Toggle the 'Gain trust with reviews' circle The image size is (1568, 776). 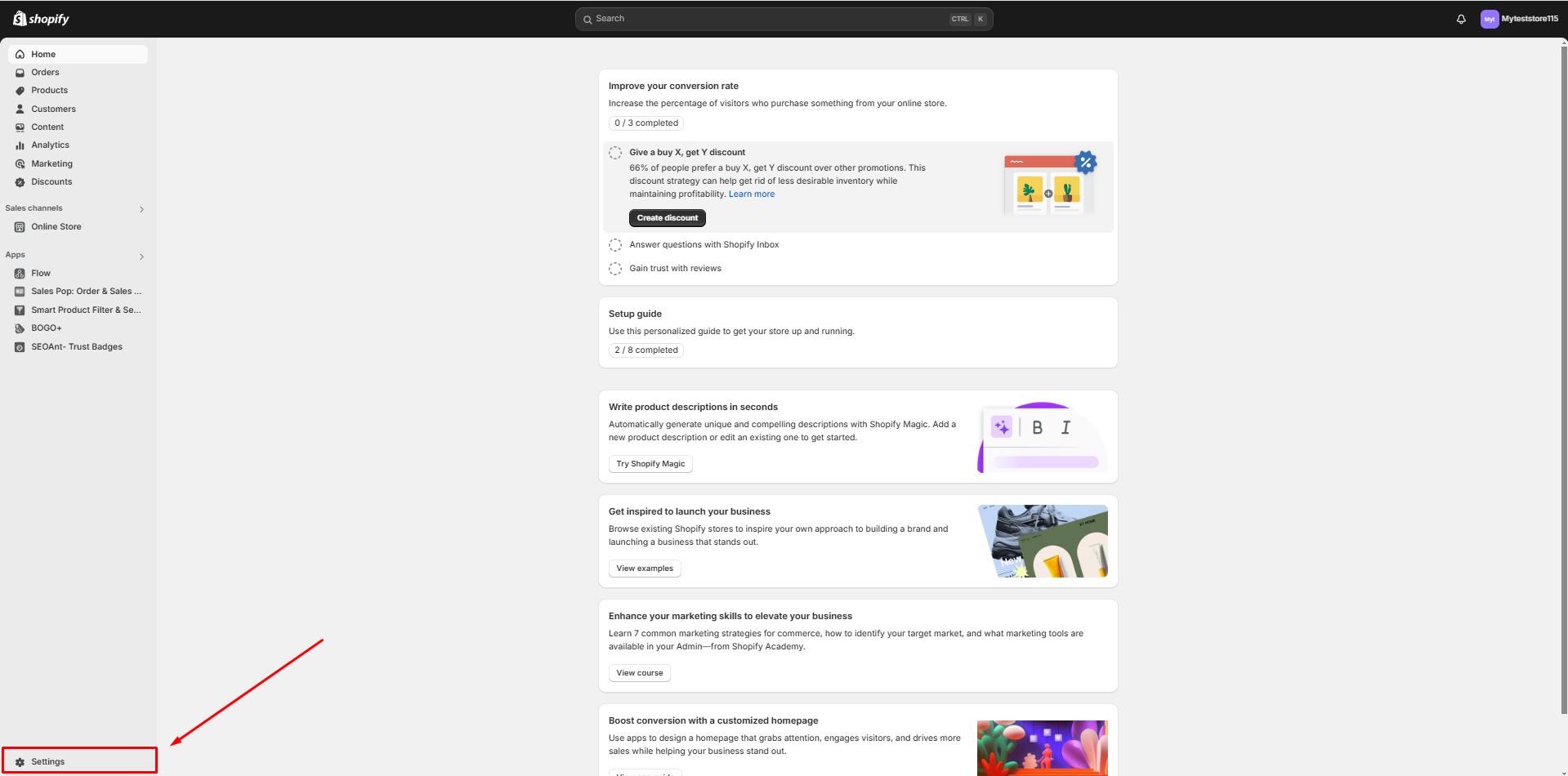click(x=615, y=269)
